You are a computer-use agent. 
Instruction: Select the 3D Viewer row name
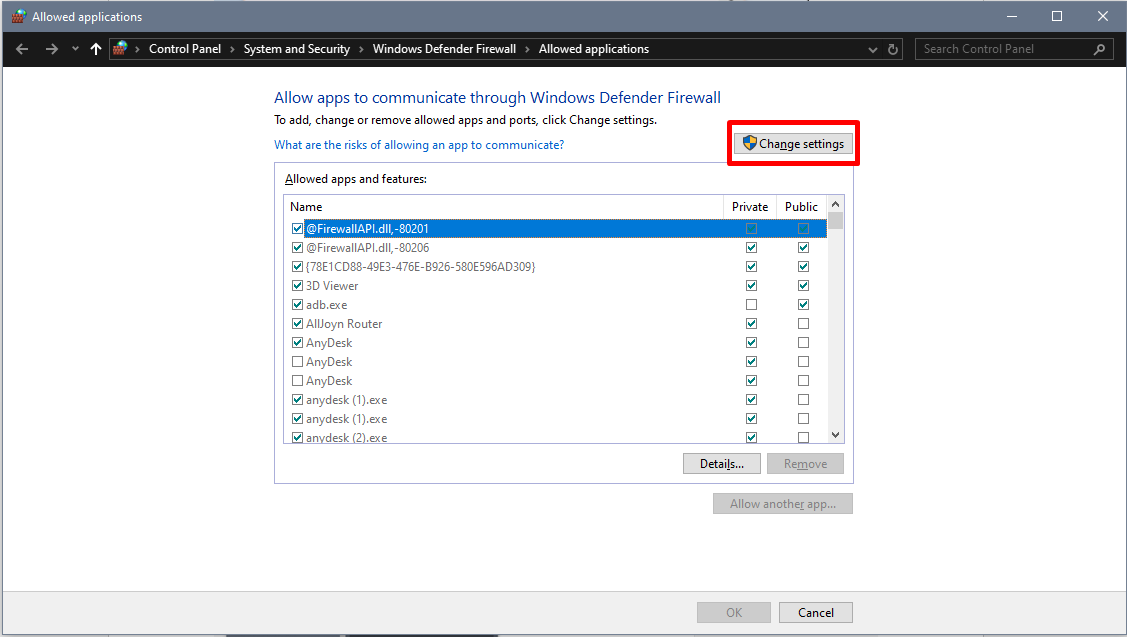pyautogui.click(x=332, y=285)
